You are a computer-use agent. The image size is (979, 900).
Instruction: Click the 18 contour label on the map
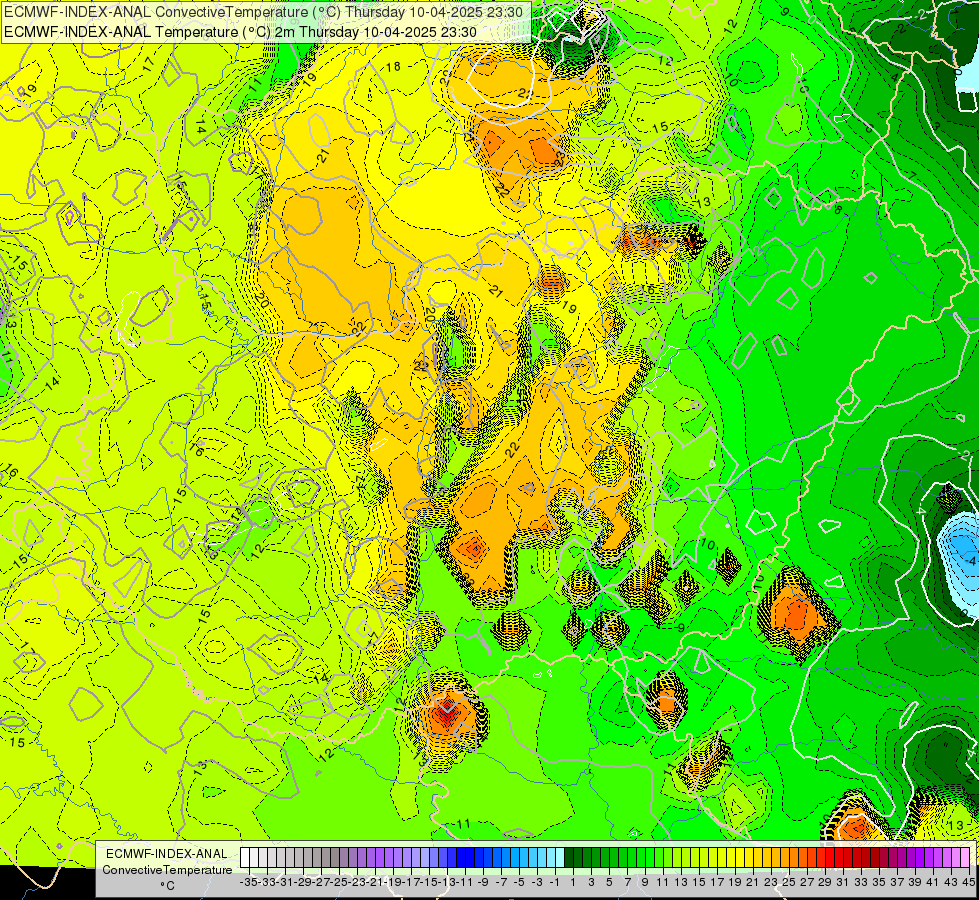click(x=393, y=67)
